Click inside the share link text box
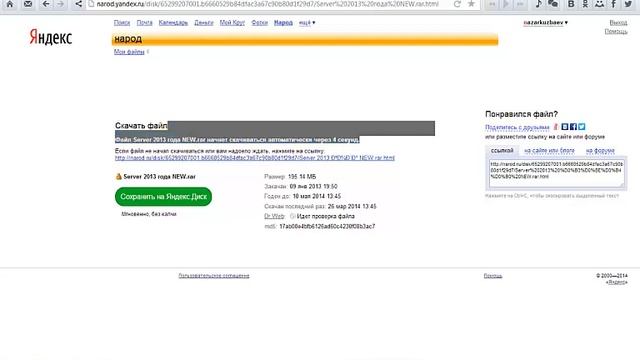Viewport: 640px width, 360px height. tap(557, 173)
